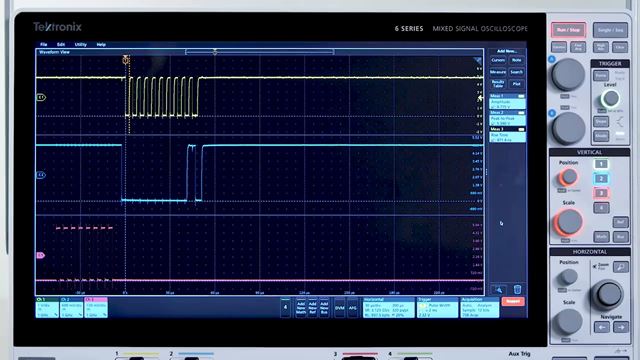The width and height of the screenshot is (640, 360).
Task: Click the Vertical Scale knob
Action: click(569, 222)
